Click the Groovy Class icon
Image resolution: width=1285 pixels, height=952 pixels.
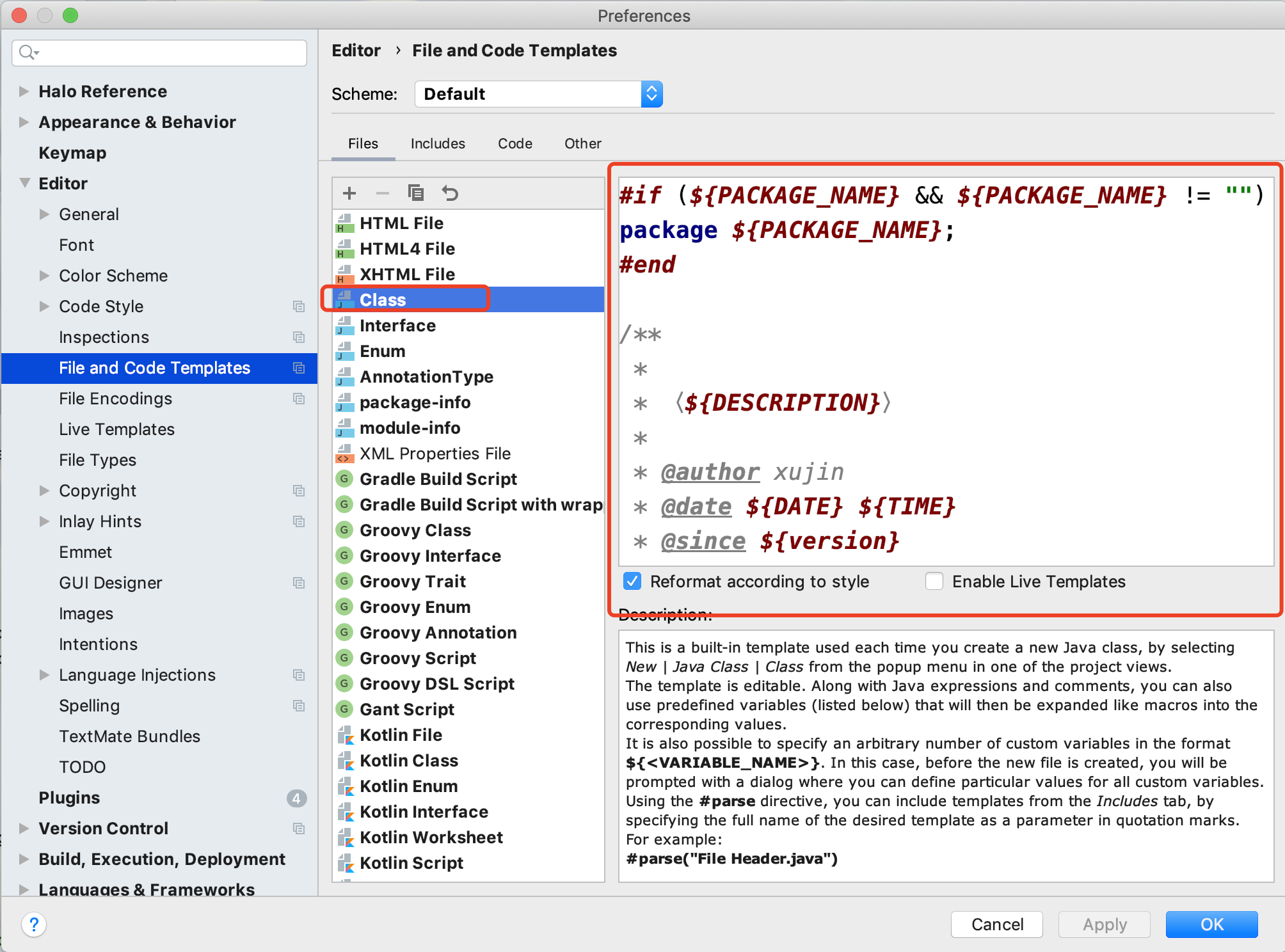pyautogui.click(x=344, y=530)
